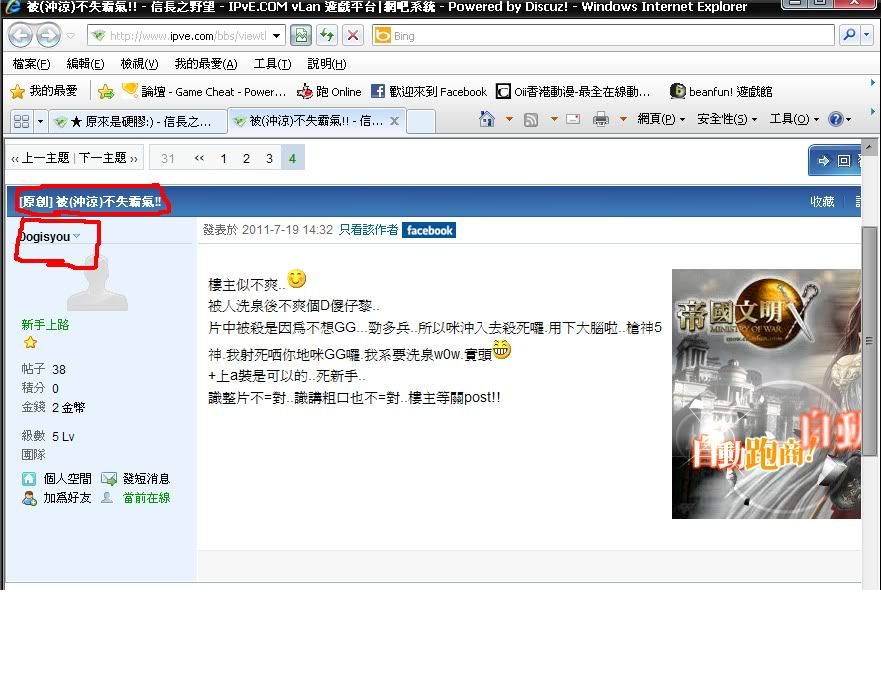This screenshot has height=674, width=881.
Task: Close the current 被(沖涼)不失霸氣 tab
Action: point(394,121)
